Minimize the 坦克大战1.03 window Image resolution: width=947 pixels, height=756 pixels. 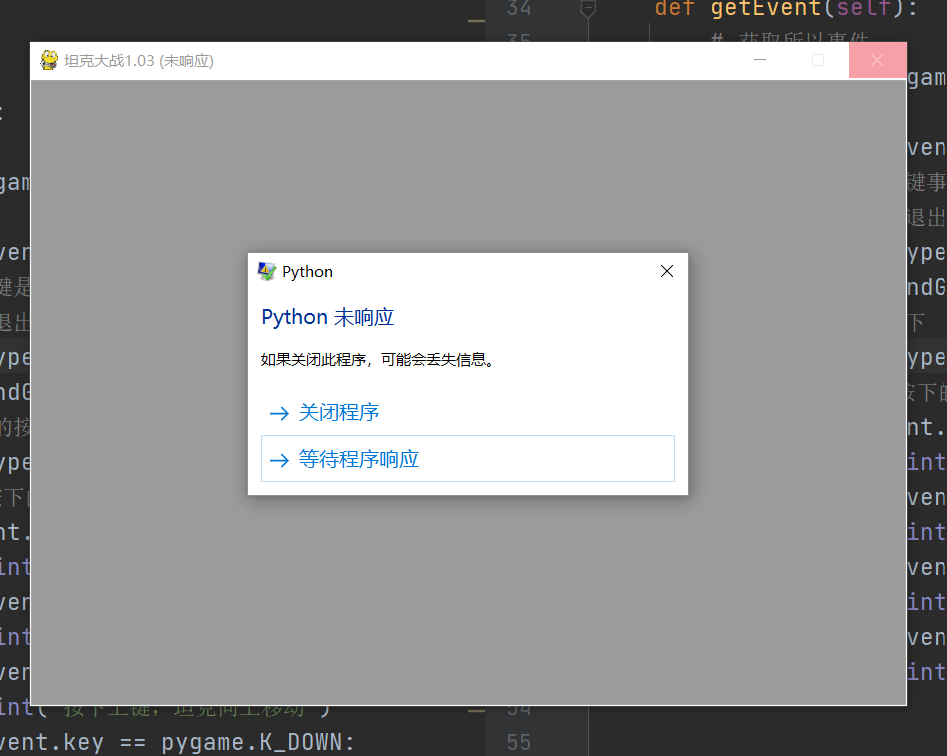tap(760, 60)
